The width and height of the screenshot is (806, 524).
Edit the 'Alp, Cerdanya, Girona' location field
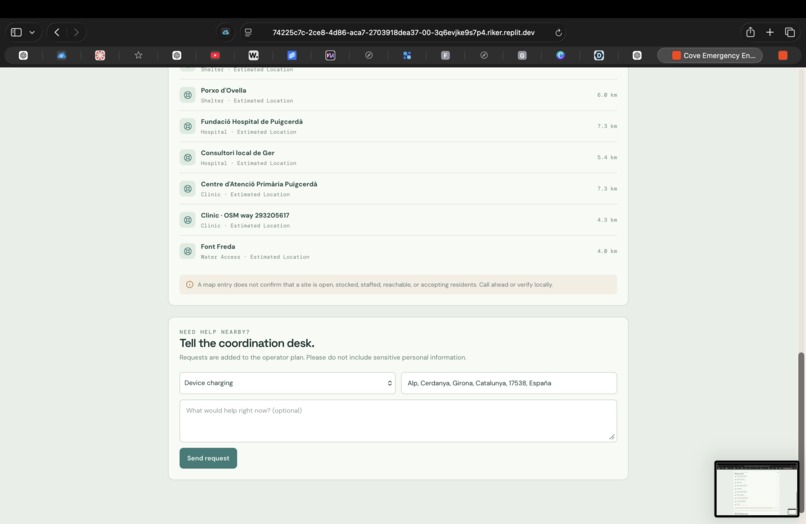click(x=509, y=383)
